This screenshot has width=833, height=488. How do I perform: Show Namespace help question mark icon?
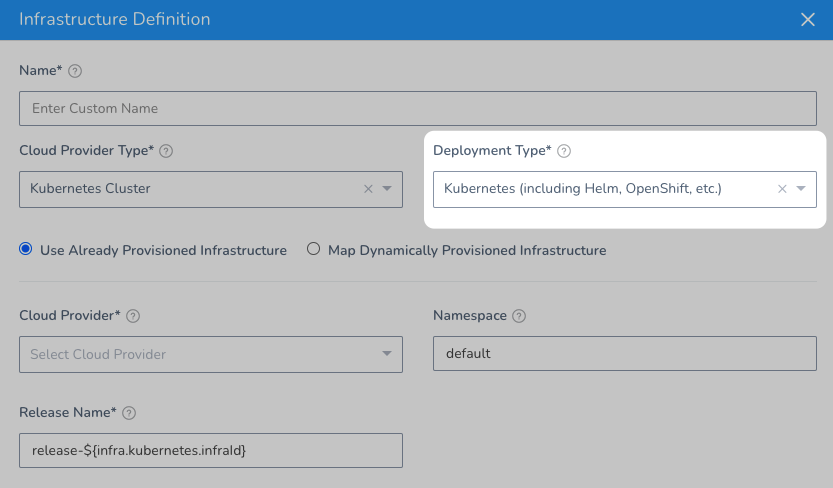pyautogui.click(x=518, y=316)
